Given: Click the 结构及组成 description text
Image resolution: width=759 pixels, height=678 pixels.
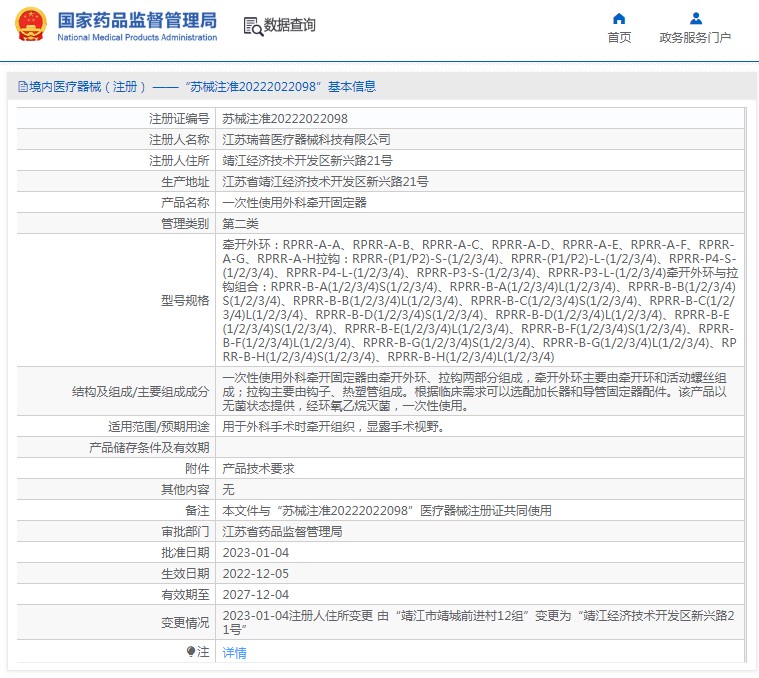Looking at the screenshot, I should tap(474, 392).
